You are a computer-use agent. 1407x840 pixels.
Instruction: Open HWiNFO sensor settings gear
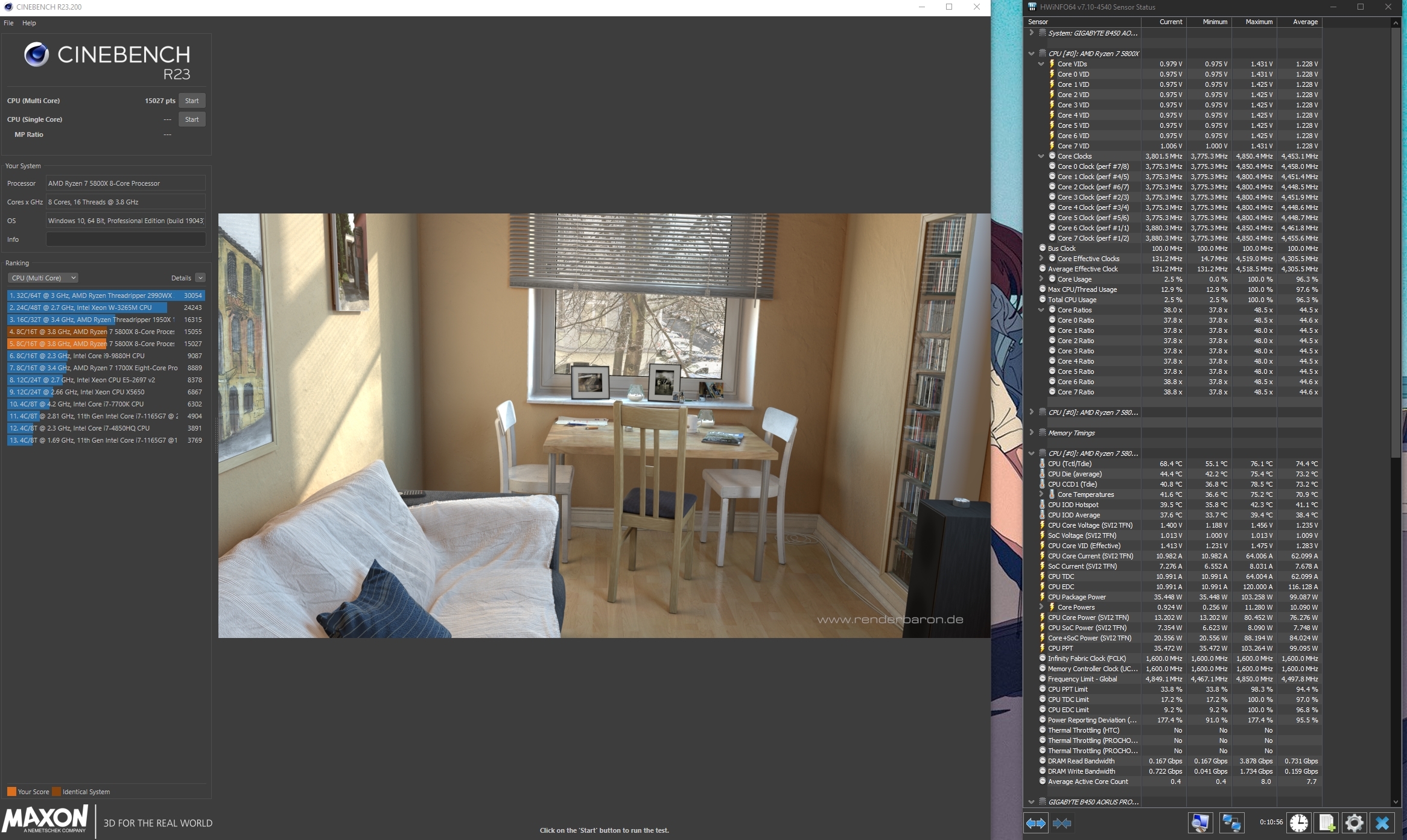point(1355,823)
